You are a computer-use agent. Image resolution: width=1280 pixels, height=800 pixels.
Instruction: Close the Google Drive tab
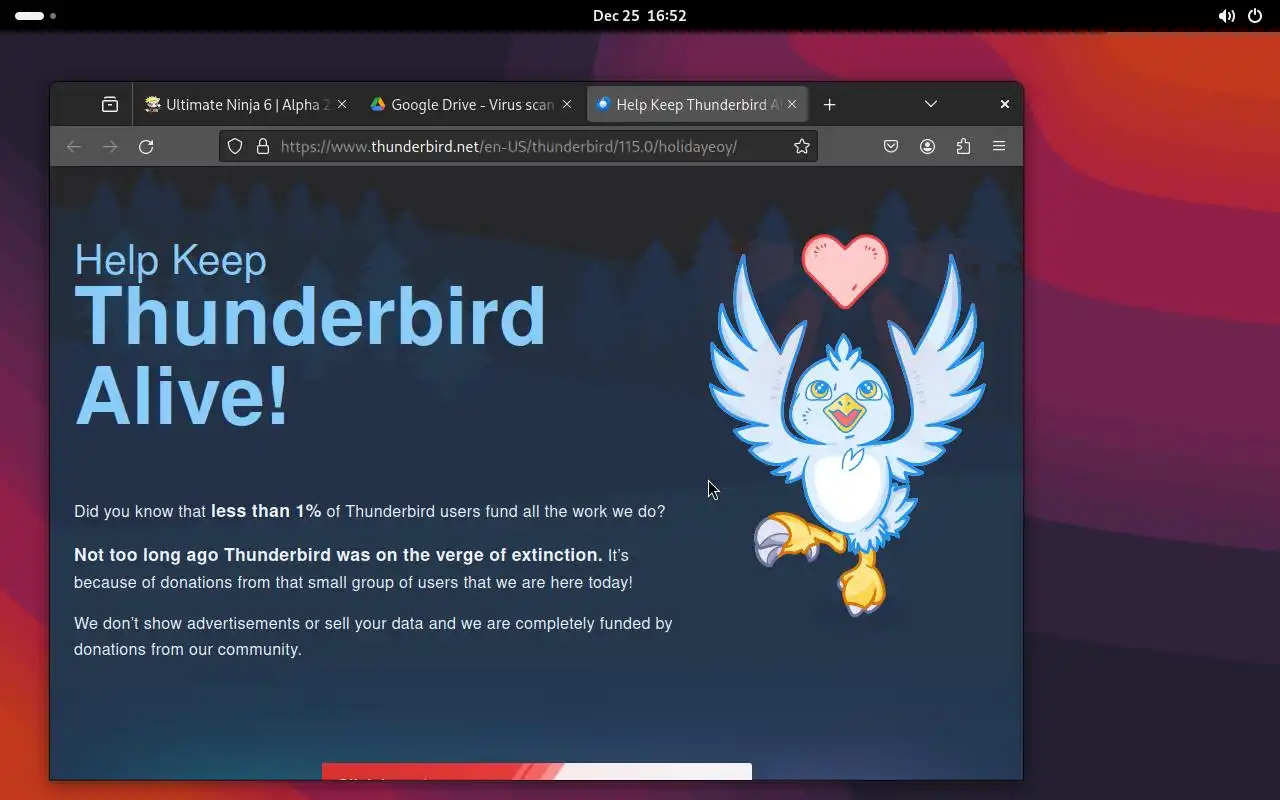coord(567,104)
